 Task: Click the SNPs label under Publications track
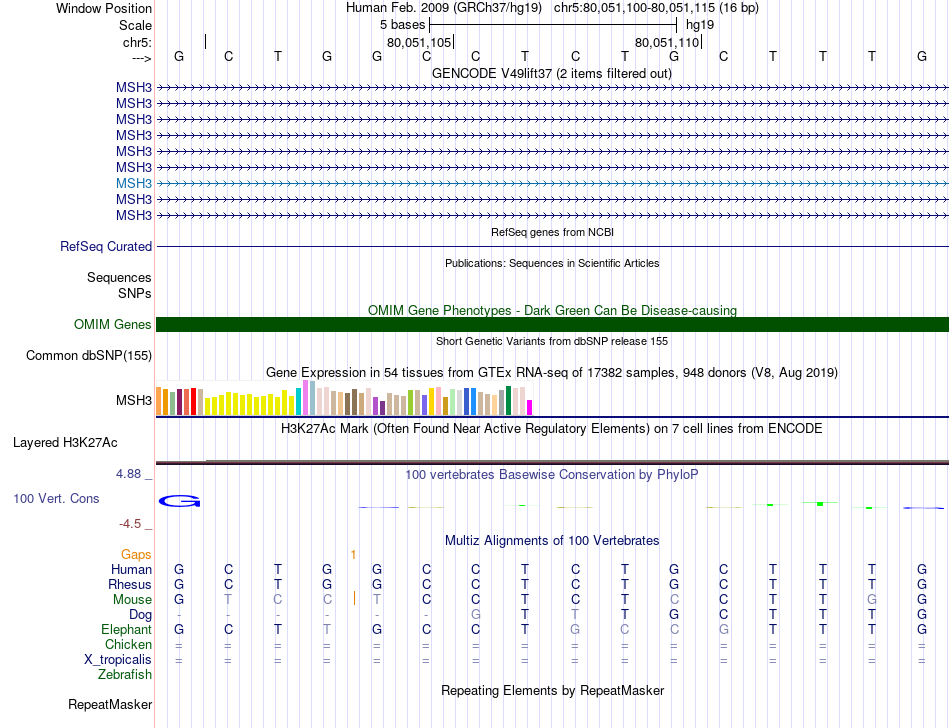135,293
